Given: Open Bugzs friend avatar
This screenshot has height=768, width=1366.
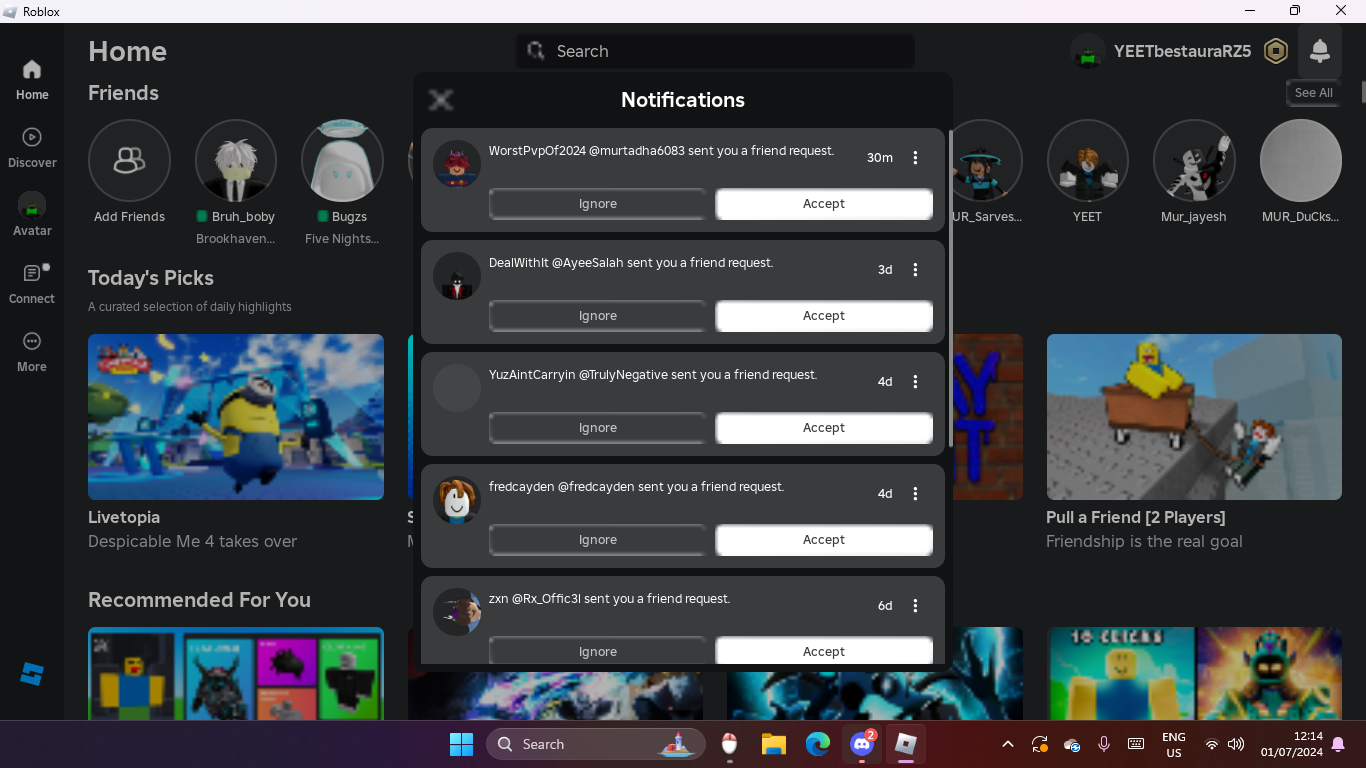Looking at the screenshot, I should (x=342, y=160).
